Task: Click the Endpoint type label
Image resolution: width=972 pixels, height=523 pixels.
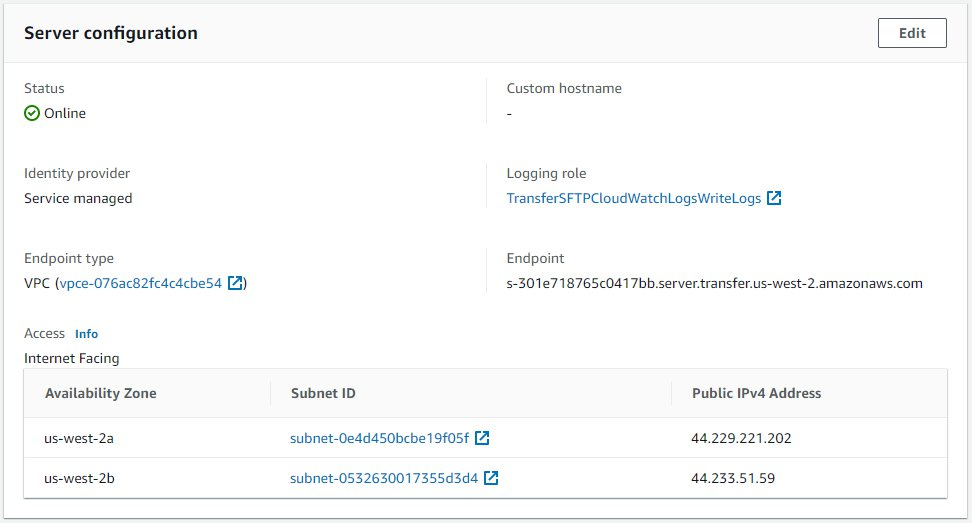Action: tap(69, 258)
